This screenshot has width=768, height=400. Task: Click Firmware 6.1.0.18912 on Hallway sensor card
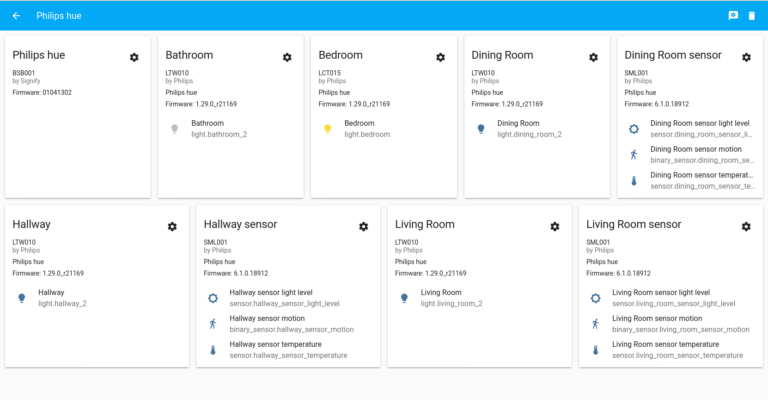point(236,273)
